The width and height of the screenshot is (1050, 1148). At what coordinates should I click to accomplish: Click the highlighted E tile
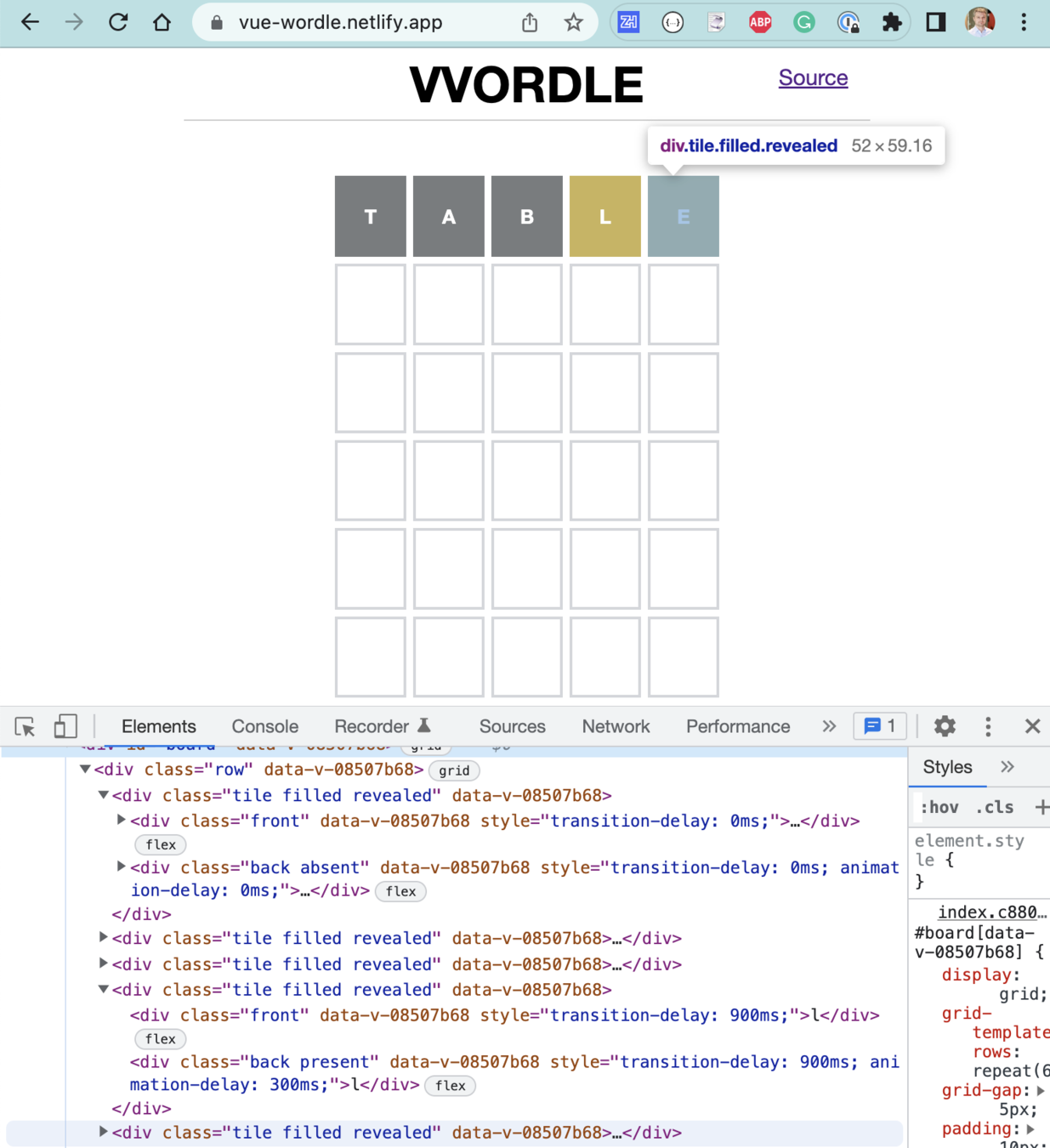(684, 216)
